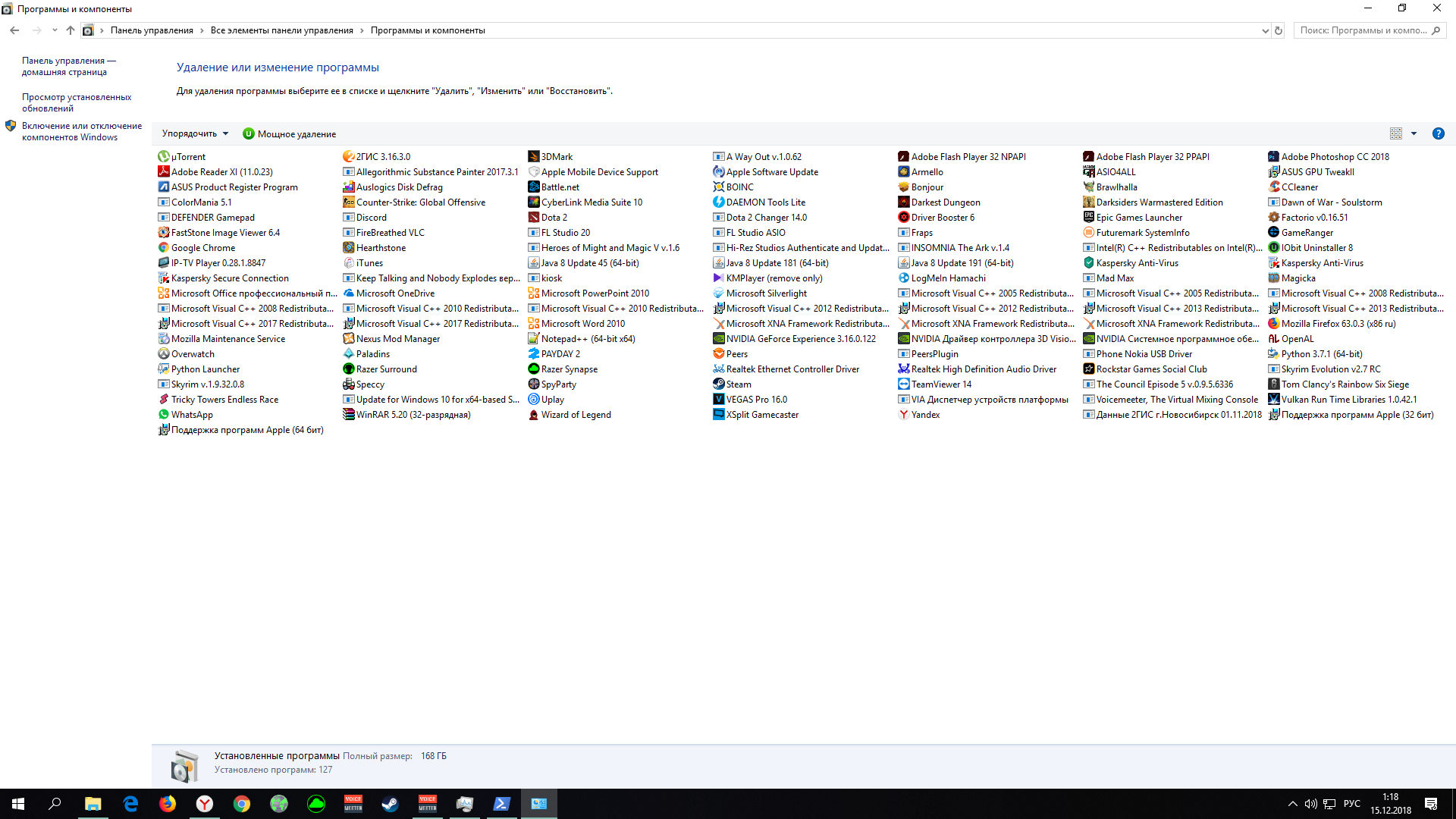The image size is (1456, 819).
Task: Select the Adobe Reader XI icon
Action: point(163,172)
